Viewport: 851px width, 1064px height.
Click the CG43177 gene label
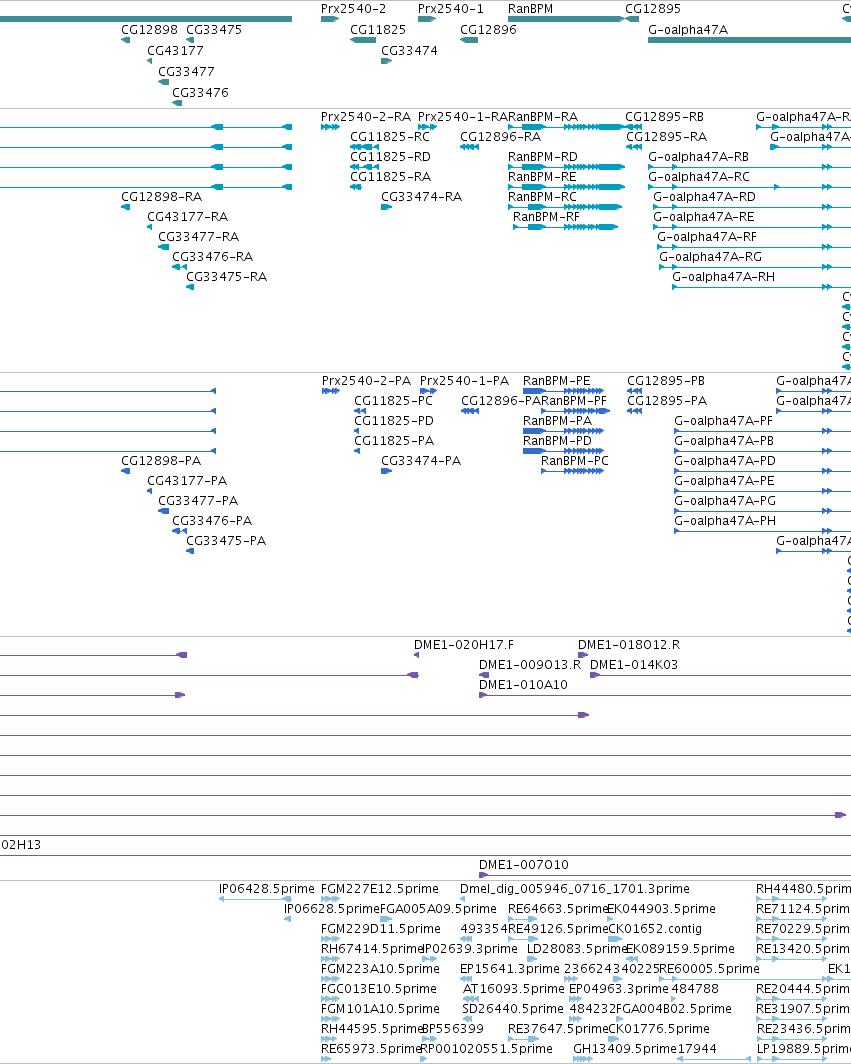175,51
